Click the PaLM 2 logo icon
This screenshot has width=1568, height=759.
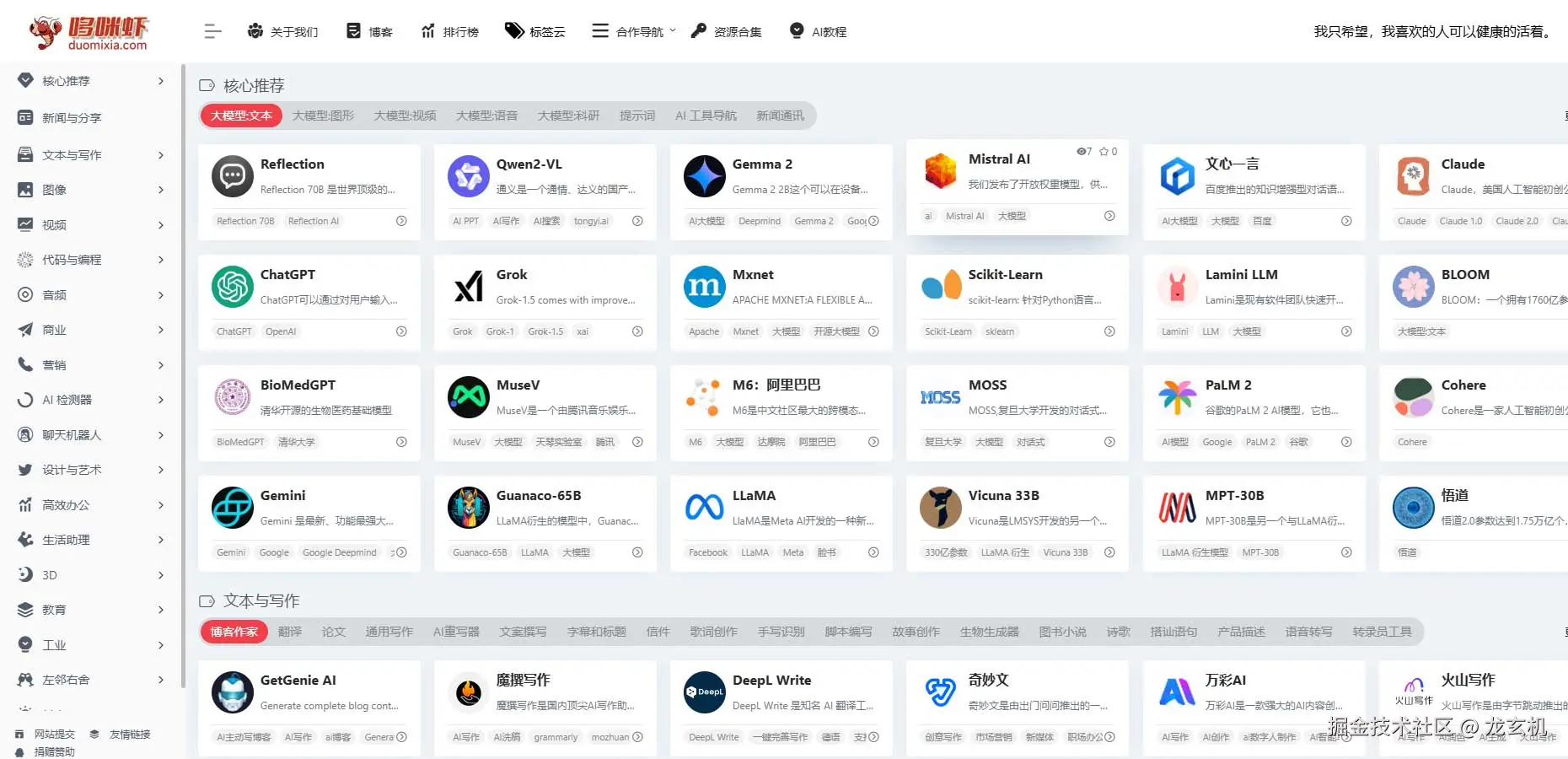click(1178, 397)
